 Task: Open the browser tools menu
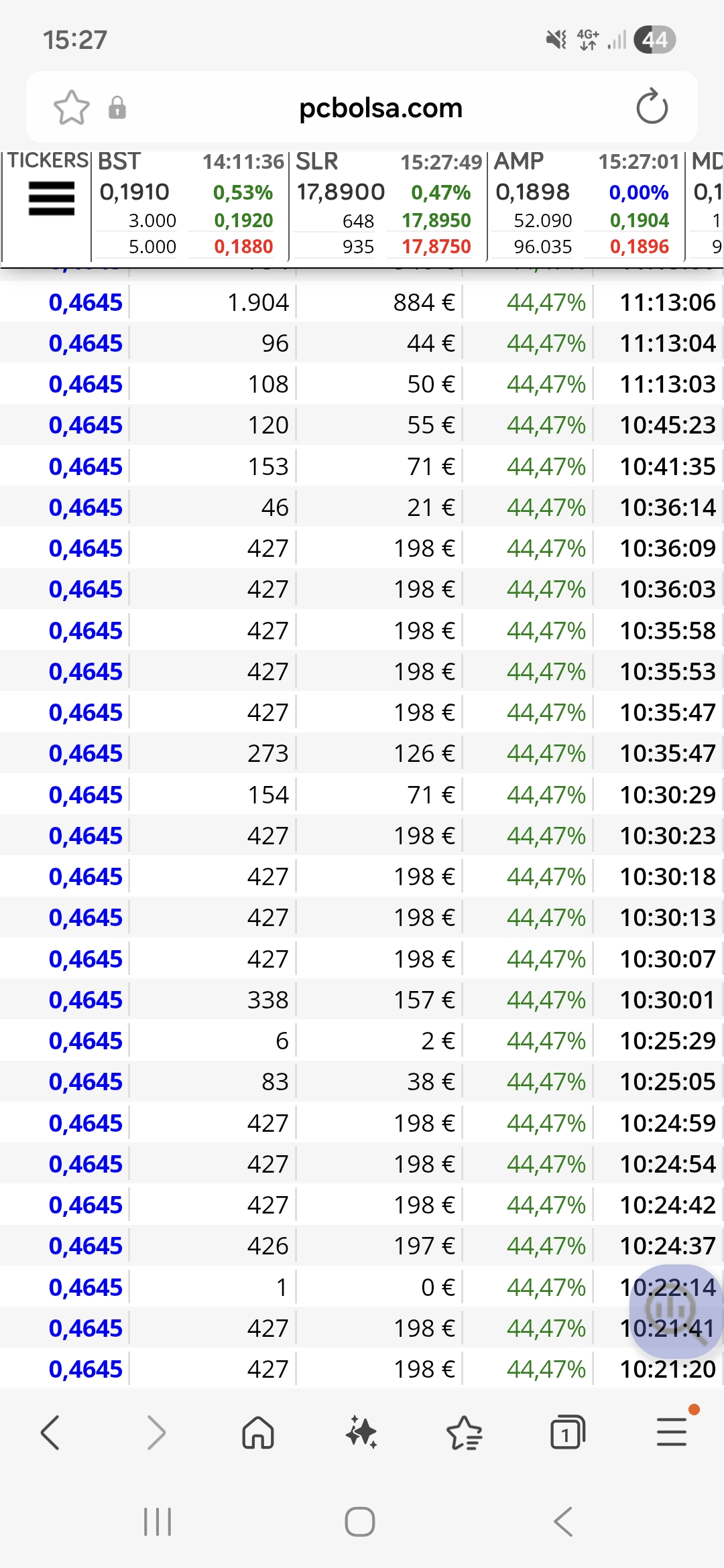[x=672, y=1433]
